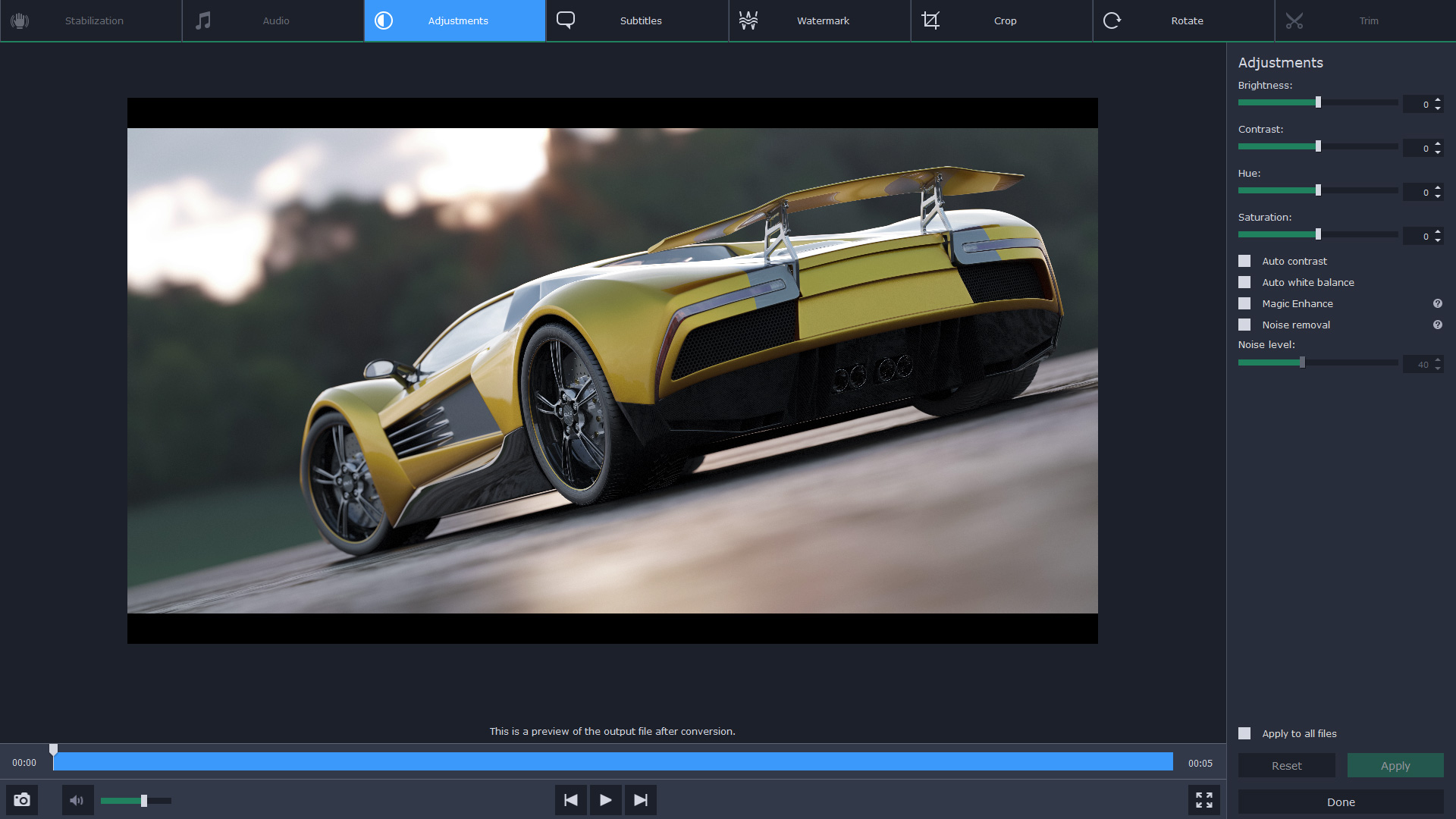The image size is (1456, 819).
Task: Take a snapshot with the camera icon
Action: tap(22, 800)
